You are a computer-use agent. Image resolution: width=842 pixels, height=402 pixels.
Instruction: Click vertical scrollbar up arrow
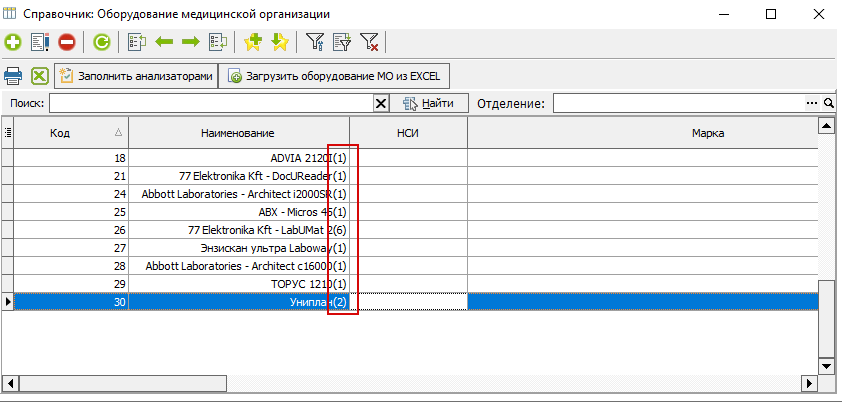[826, 126]
